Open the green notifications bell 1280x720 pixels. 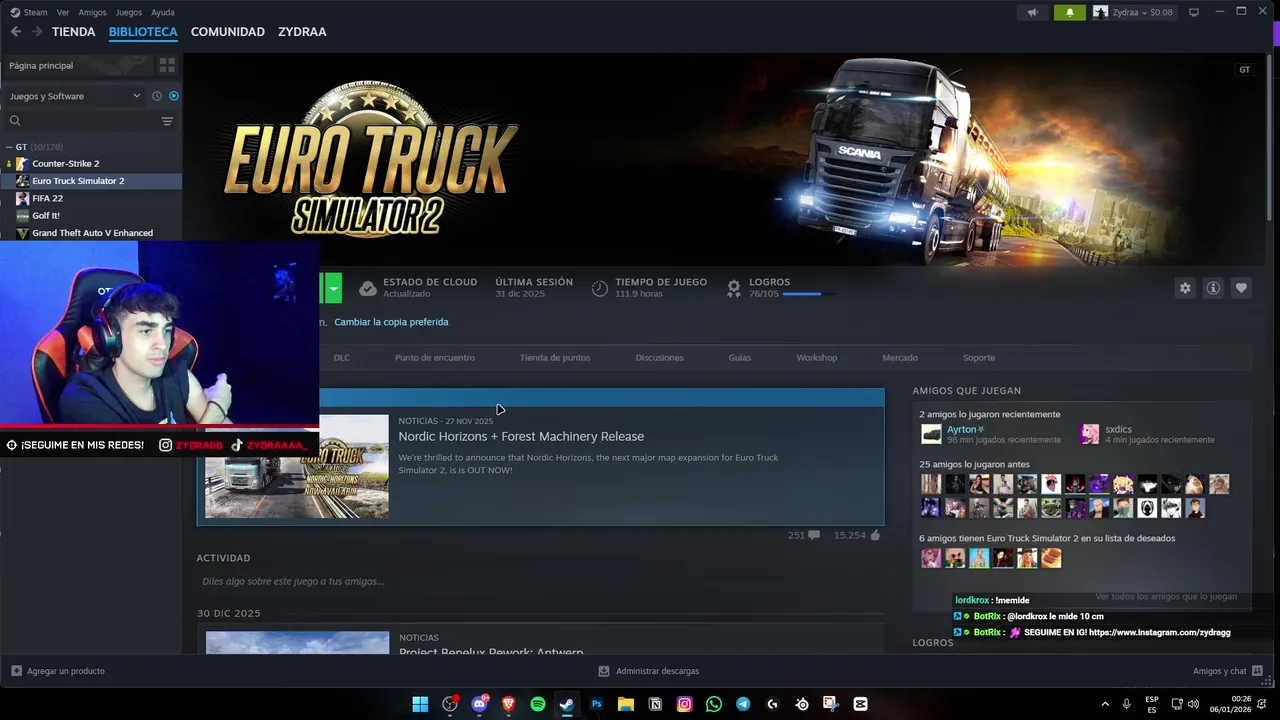tap(1070, 12)
